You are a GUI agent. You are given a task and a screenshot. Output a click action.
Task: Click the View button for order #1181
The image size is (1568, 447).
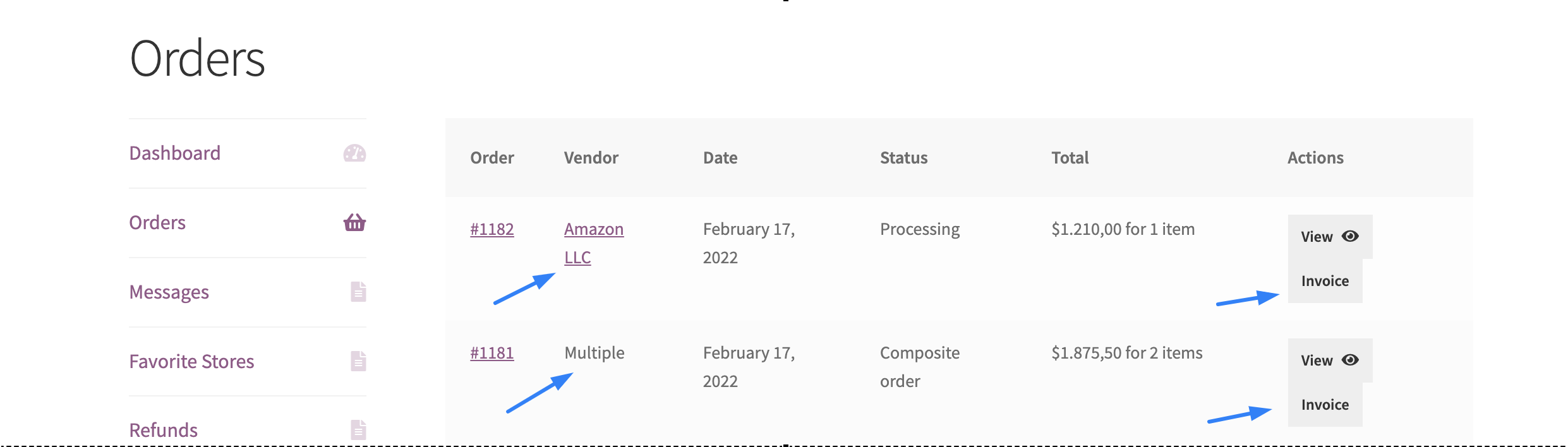[x=1319, y=360]
